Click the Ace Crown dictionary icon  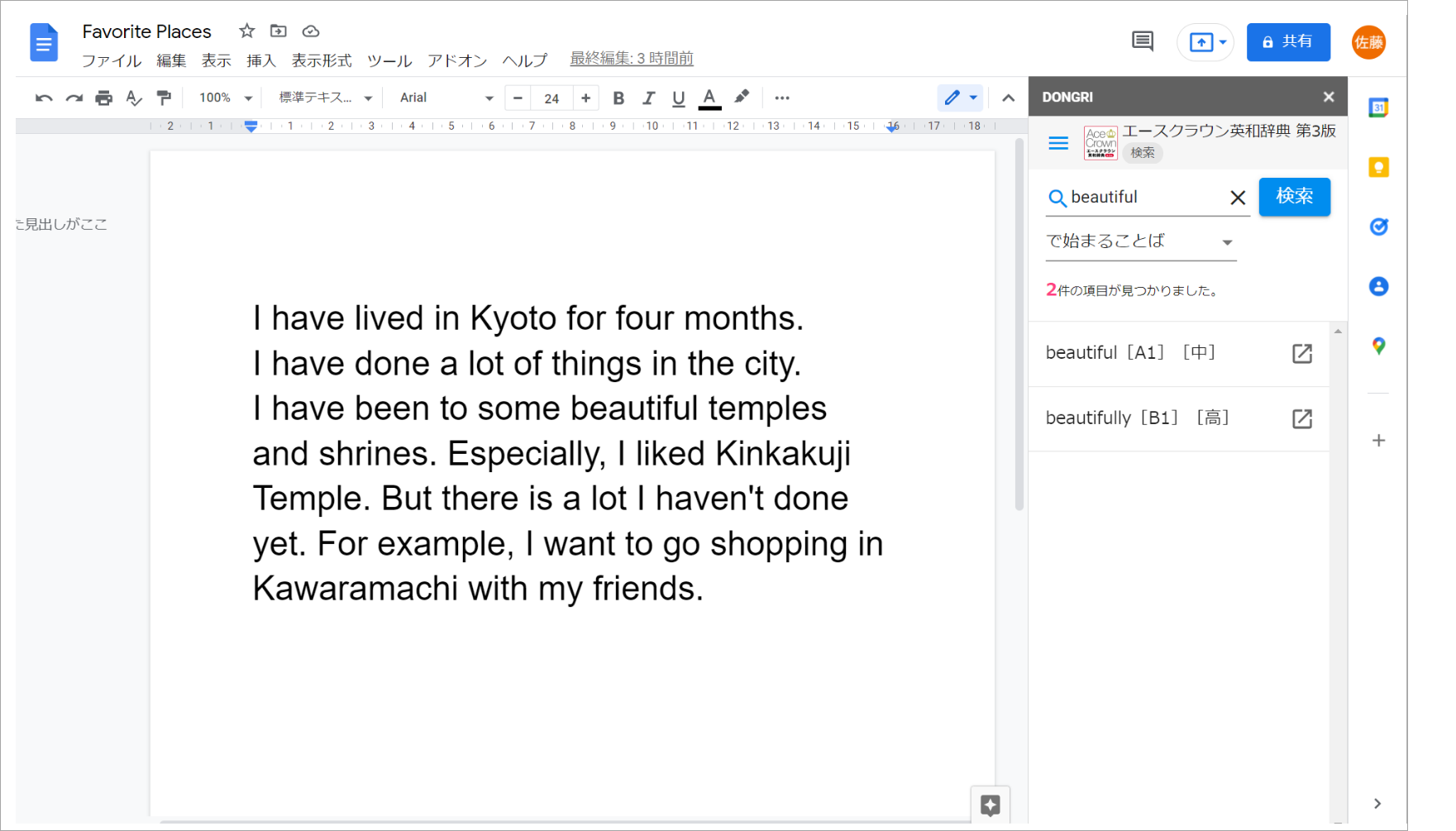(1100, 143)
